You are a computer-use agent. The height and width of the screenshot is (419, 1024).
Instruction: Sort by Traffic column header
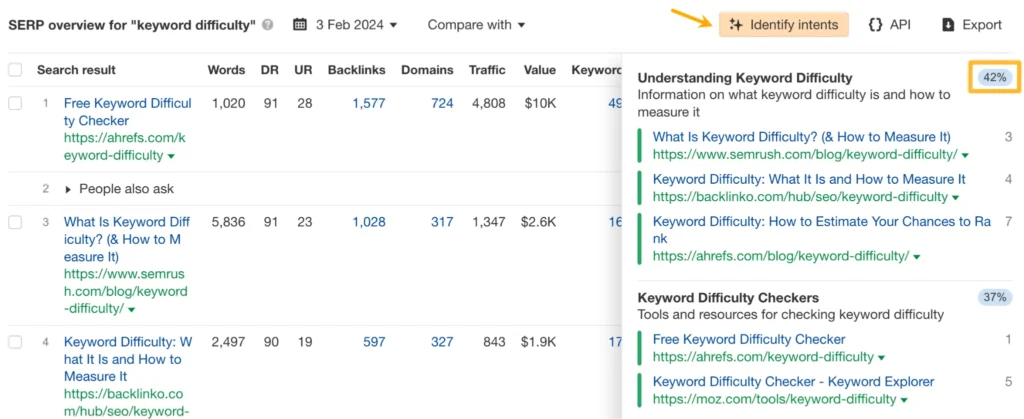[487, 70]
